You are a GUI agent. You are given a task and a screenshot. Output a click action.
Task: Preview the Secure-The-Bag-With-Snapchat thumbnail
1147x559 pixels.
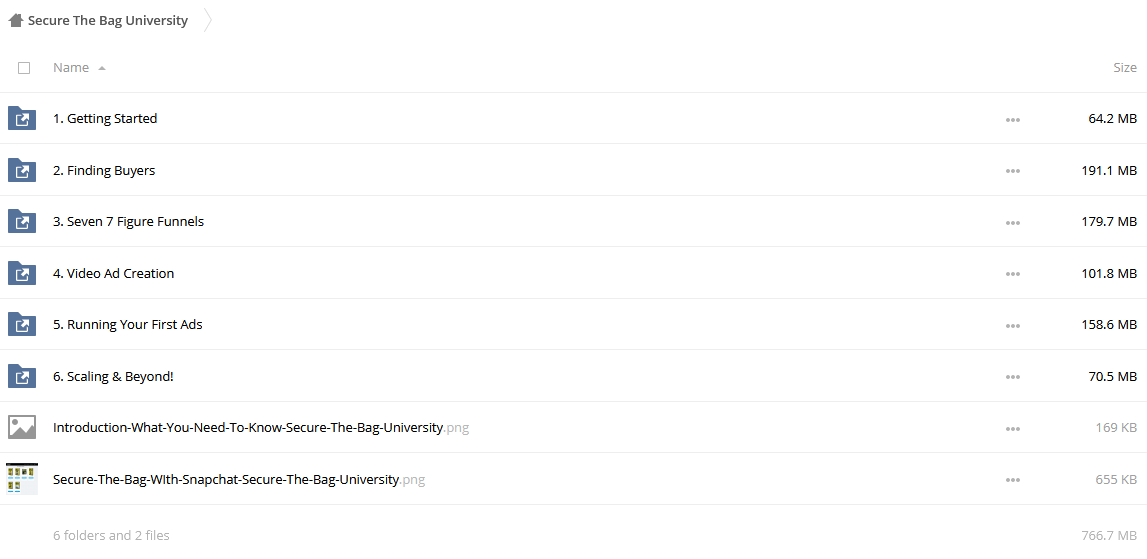click(22, 479)
